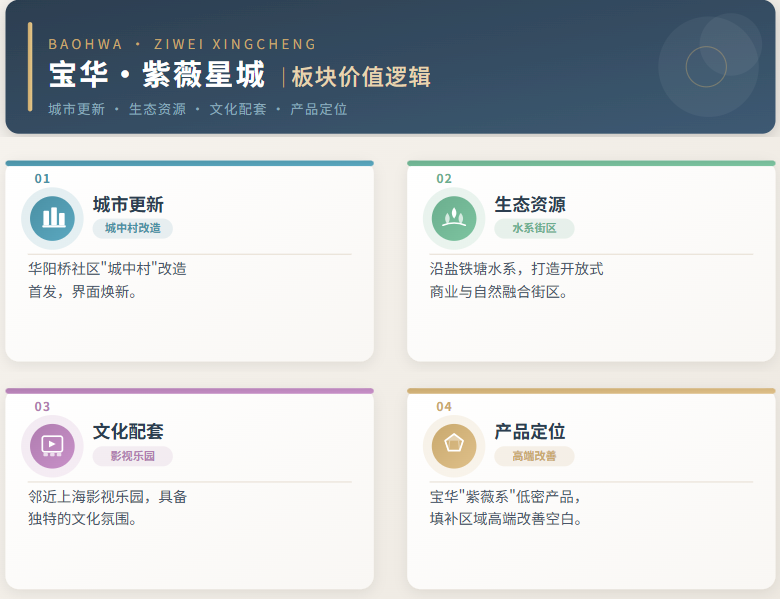The height and width of the screenshot is (599, 780).
Task: Click the number 04 label
Action: (x=444, y=406)
